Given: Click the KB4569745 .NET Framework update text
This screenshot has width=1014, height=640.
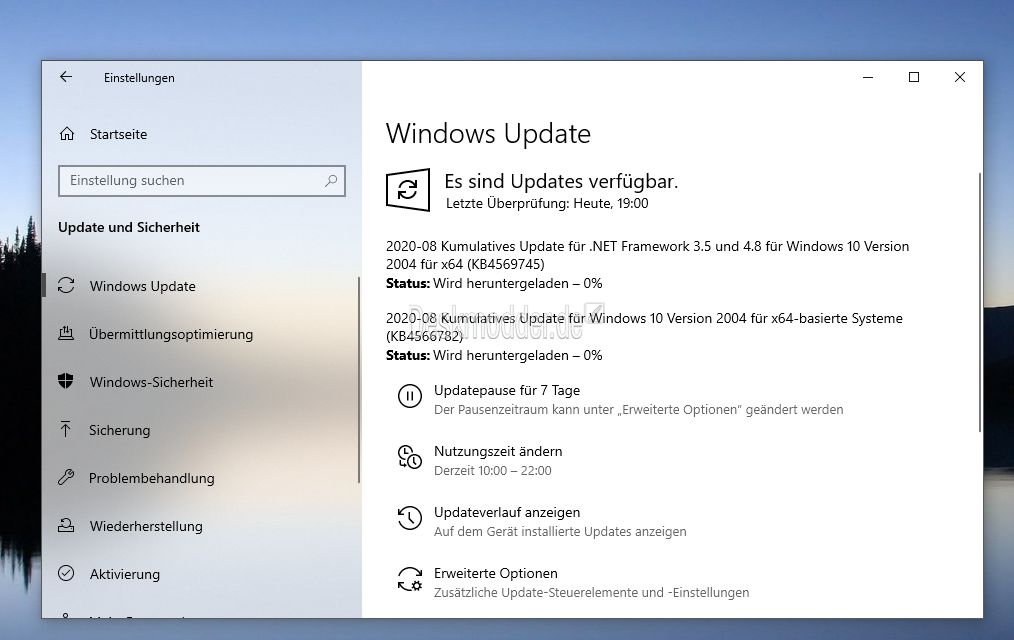Looking at the screenshot, I should 647,255.
